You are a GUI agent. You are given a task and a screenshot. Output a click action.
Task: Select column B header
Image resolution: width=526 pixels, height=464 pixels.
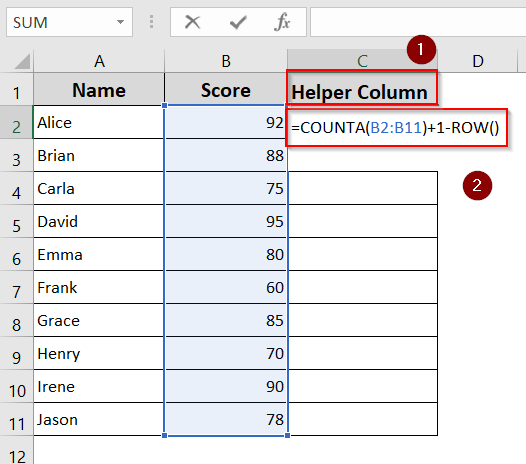226,61
